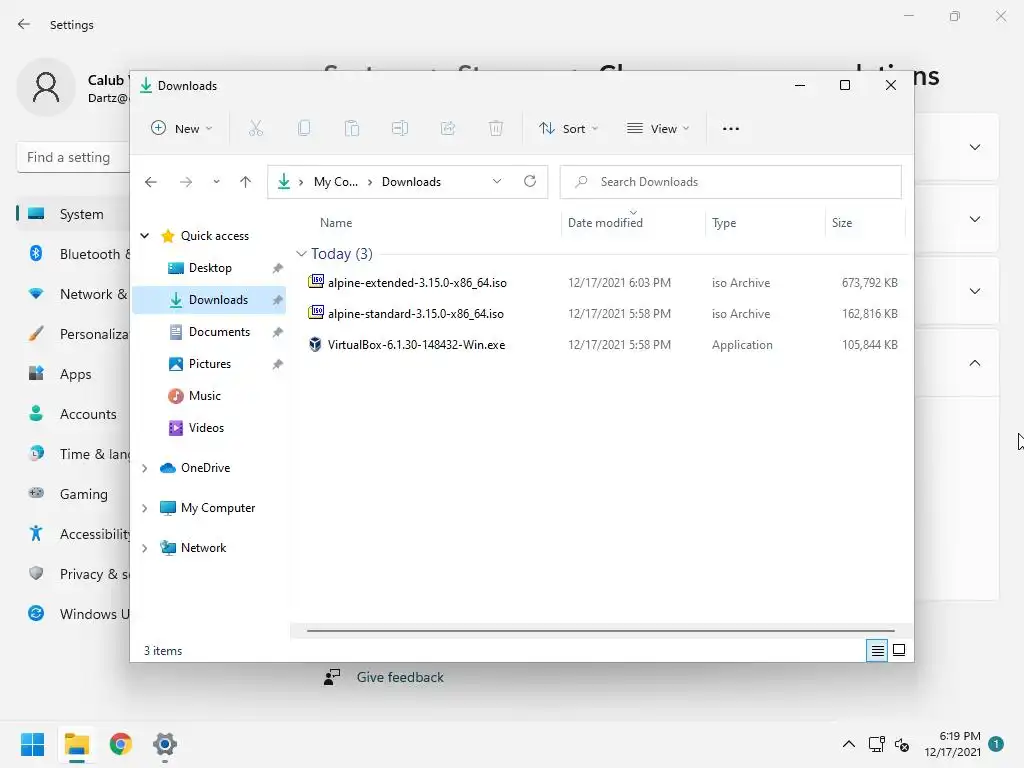Click Find a setting search box
The height and width of the screenshot is (768, 1024).
[74, 157]
